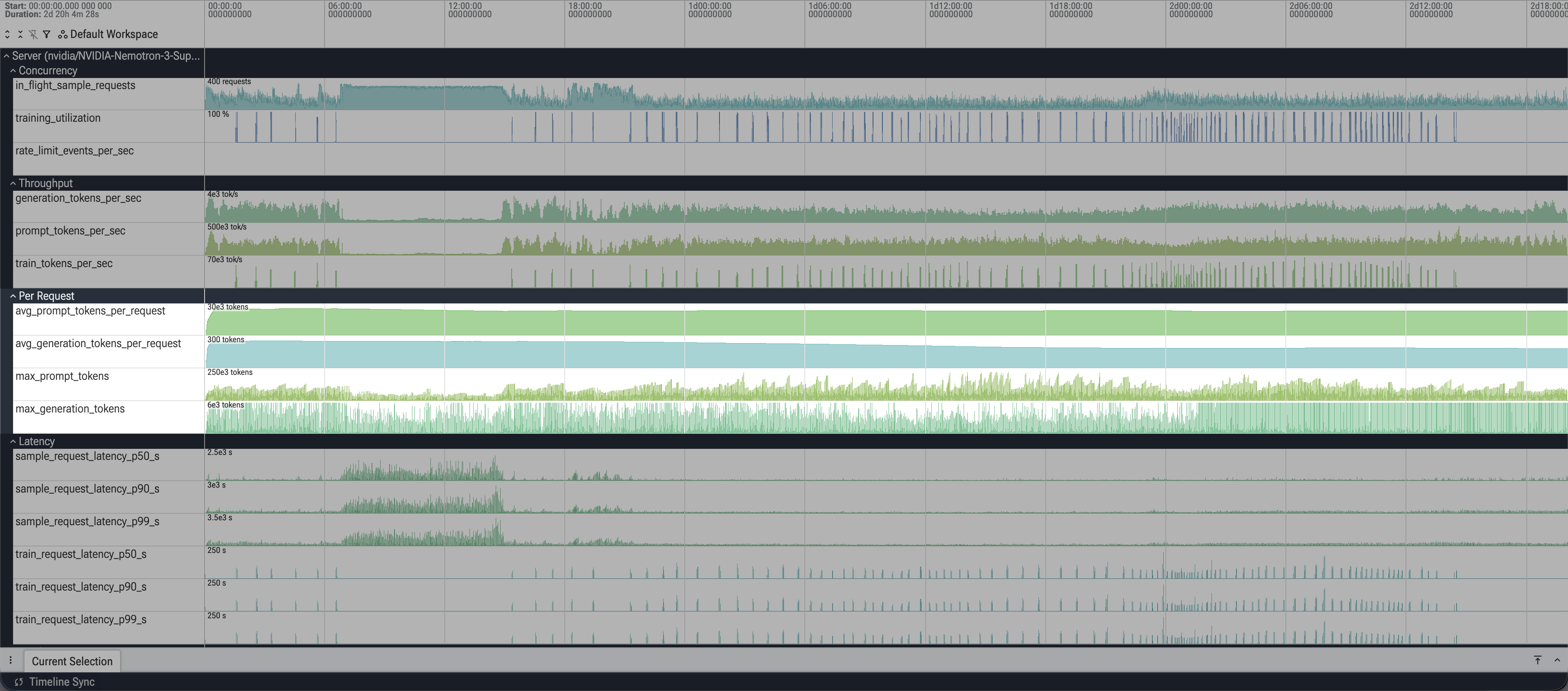This screenshot has width=1568, height=691.
Task: Click the 70e3 tok/s scale label
Action: [x=225, y=260]
